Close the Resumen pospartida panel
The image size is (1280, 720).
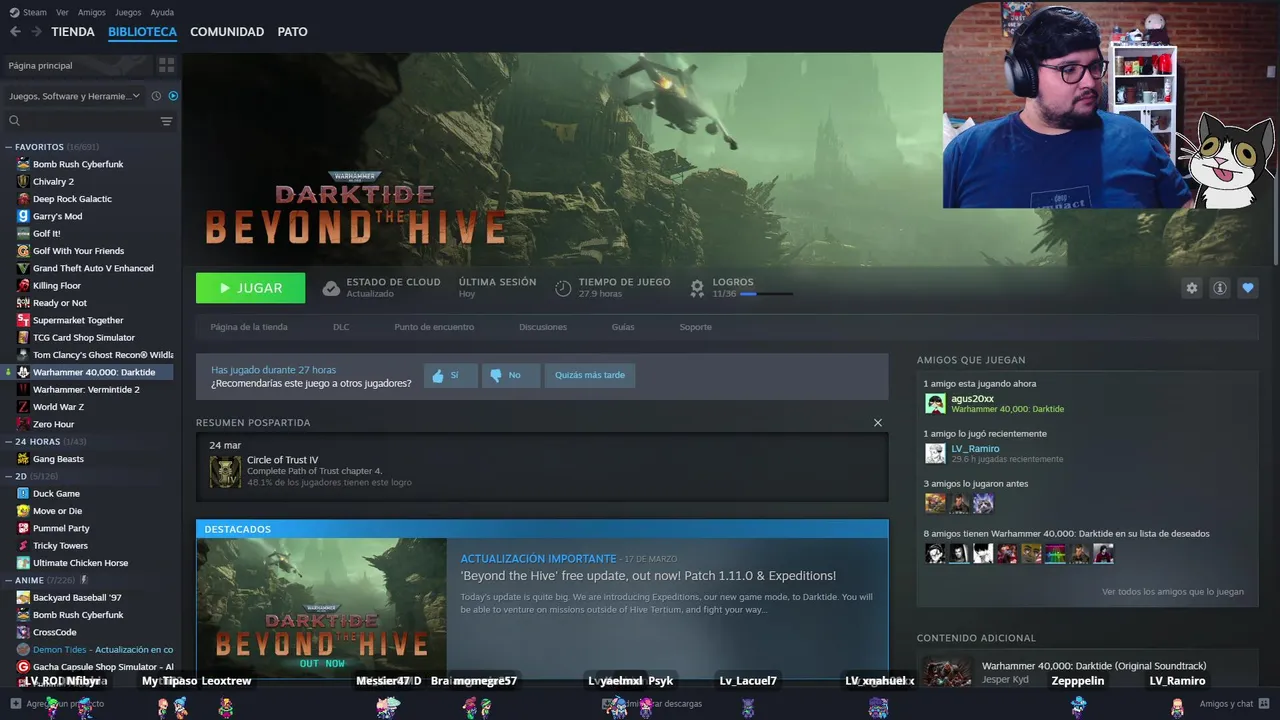pyautogui.click(x=878, y=423)
